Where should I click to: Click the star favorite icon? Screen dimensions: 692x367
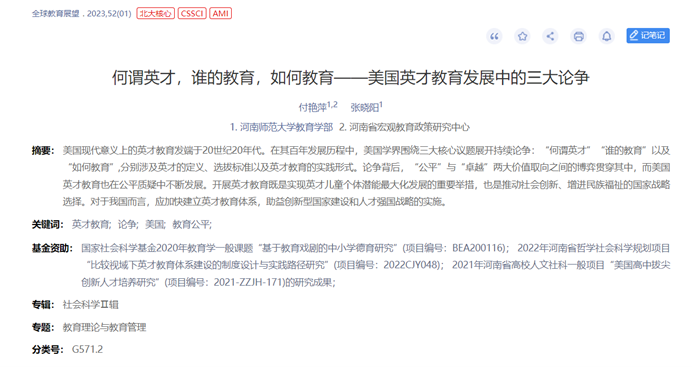pyautogui.click(x=523, y=36)
